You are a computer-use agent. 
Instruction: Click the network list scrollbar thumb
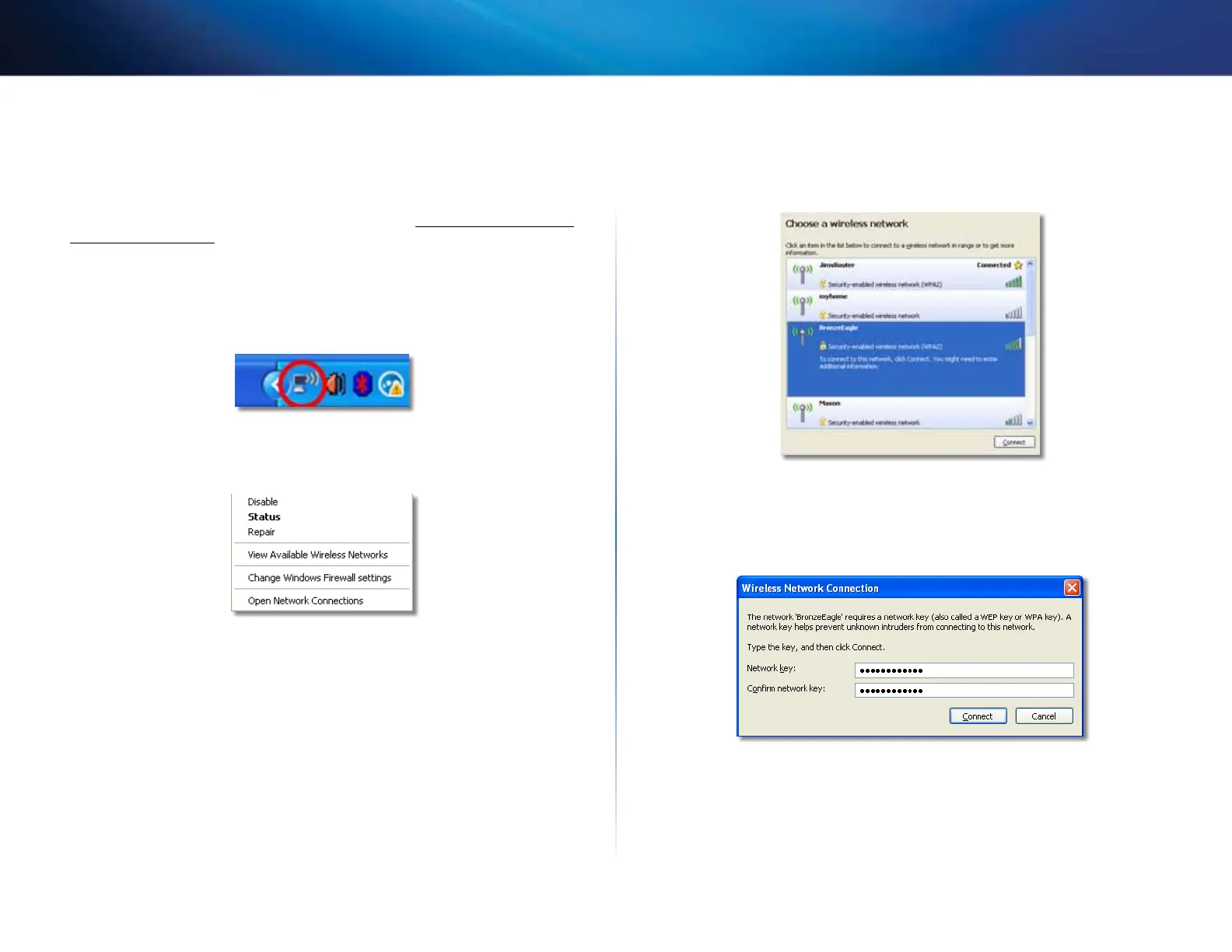(1031, 302)
